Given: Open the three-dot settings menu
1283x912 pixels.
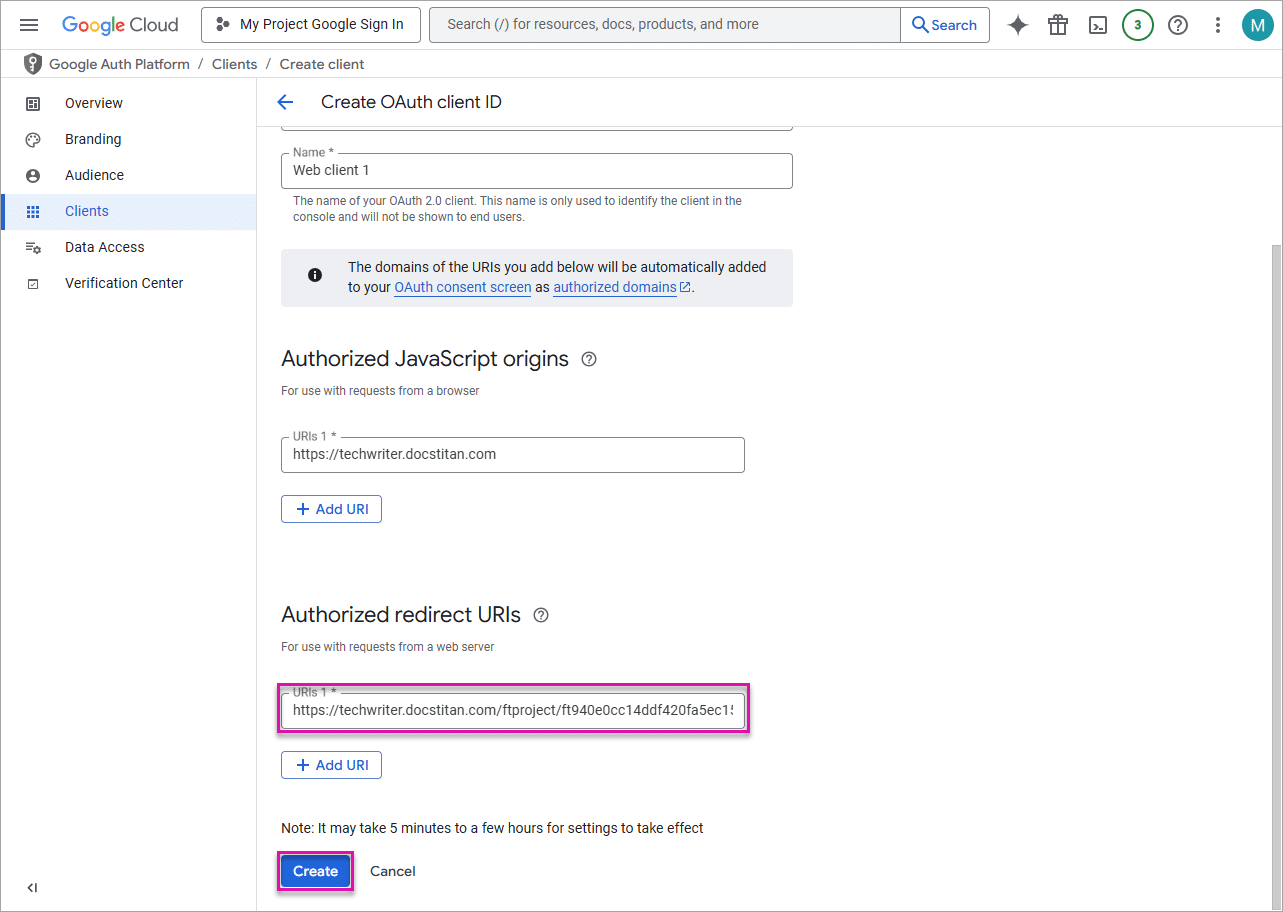Looking at the screenshot, I should click(1217, 25).
